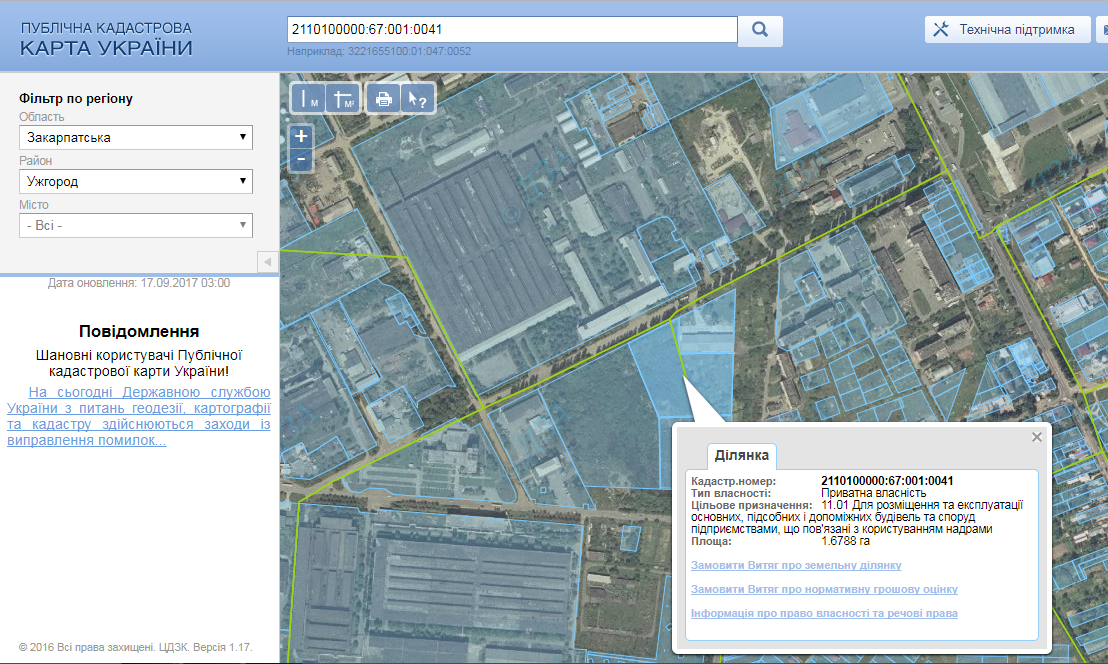The height and width of the screenshot is (664, 1108).
Task: Collapse the left sidebar panel arrow
Action: click(268, 262)
